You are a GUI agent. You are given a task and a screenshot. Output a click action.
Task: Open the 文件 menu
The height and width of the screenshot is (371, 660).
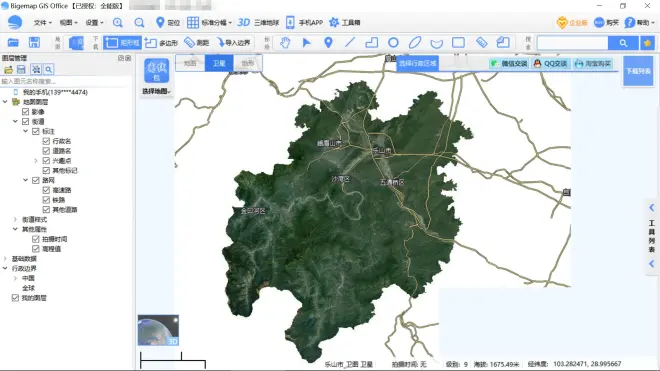click(x=43, y=22)
